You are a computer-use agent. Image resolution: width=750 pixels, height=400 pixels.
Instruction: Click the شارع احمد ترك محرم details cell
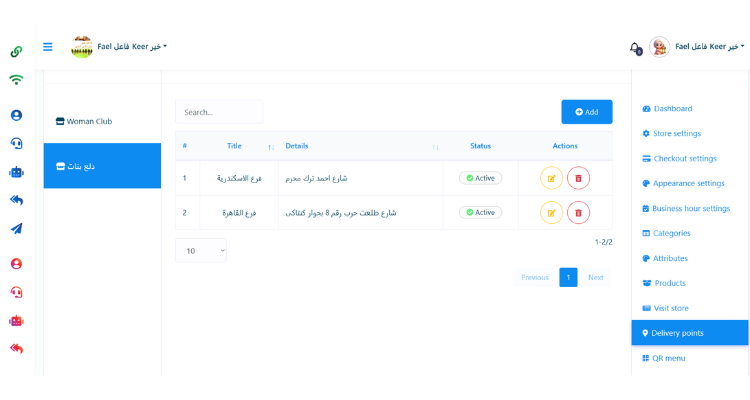pos(361,178)
